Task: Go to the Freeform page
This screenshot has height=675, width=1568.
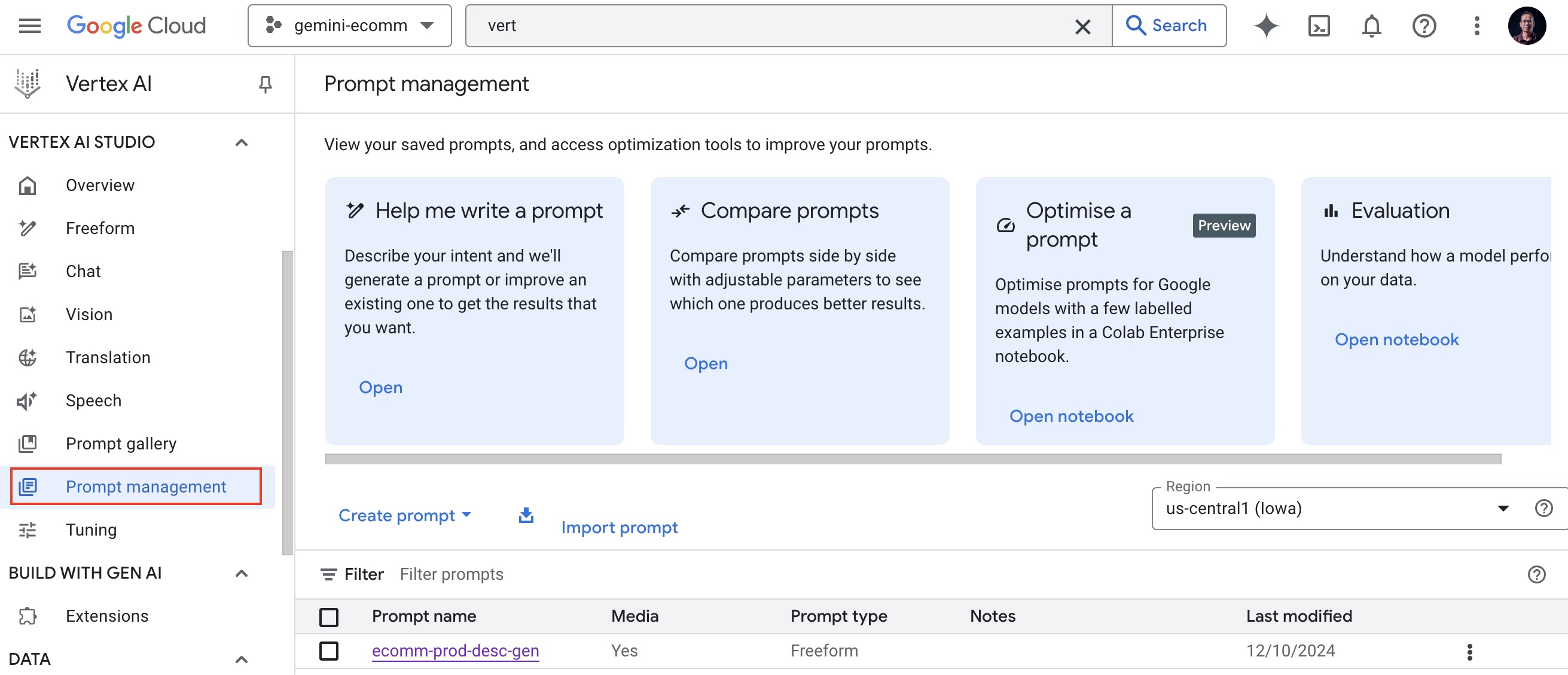Action: click(x=99, y=227)
